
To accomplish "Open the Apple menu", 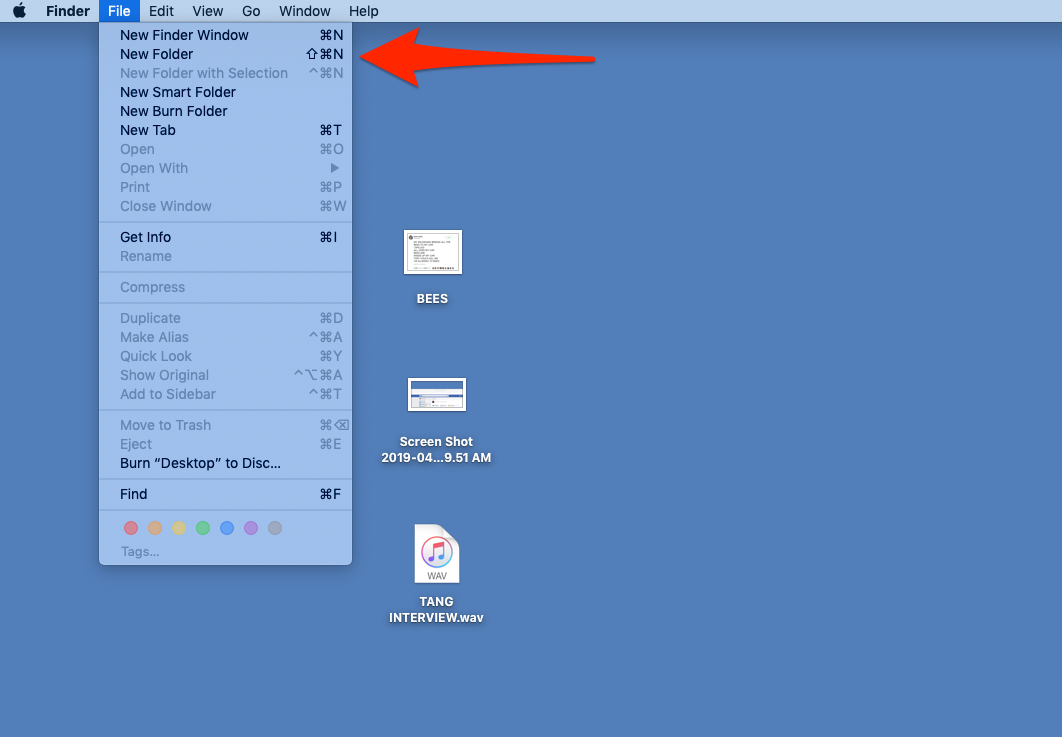I will coord(19,11).
